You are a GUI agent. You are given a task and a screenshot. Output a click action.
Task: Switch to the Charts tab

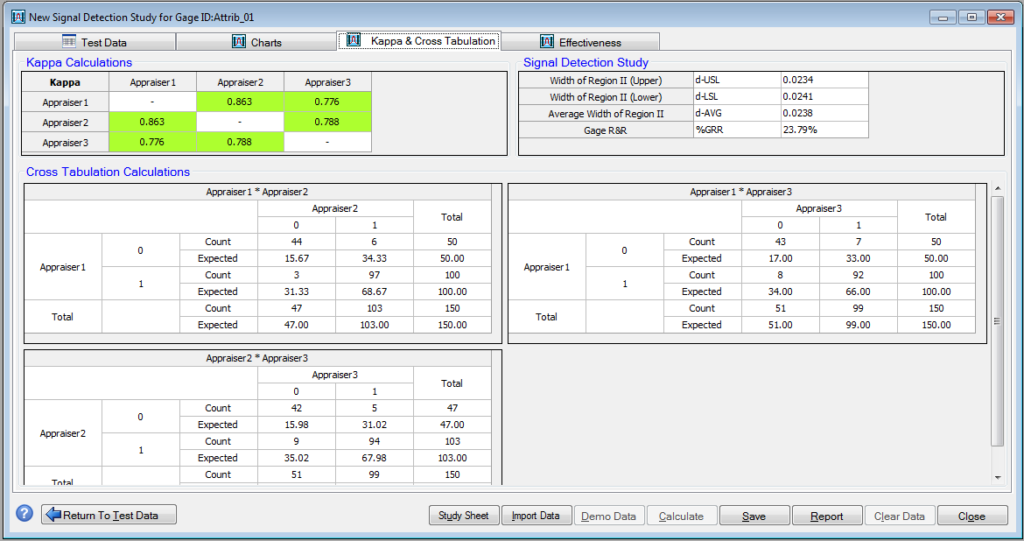pos(257,42)
